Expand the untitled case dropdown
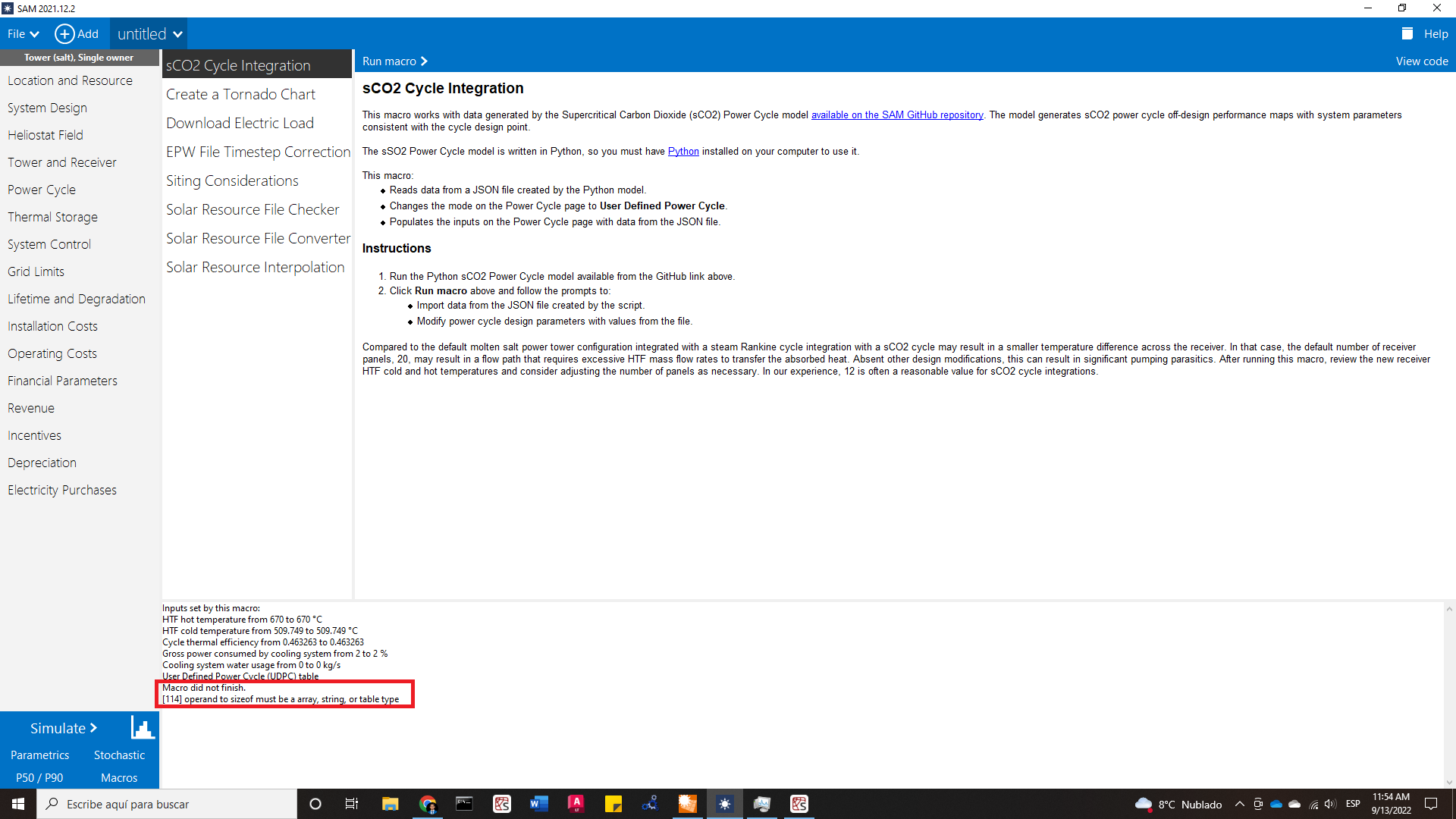Image resolution: width=1456 pixels, height=819 pixels. 149,33
